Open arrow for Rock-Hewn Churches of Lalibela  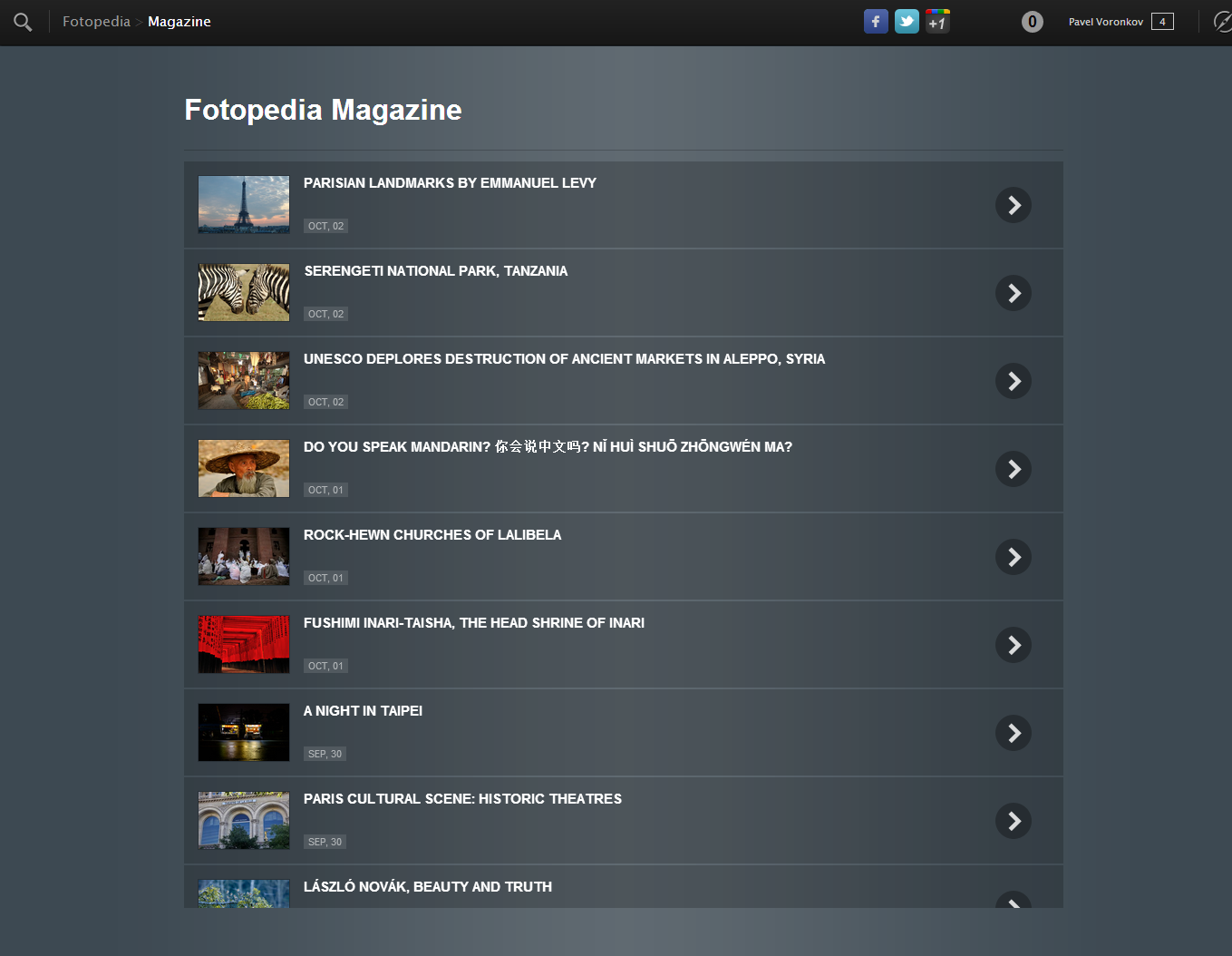click(x=1014, y=557)
